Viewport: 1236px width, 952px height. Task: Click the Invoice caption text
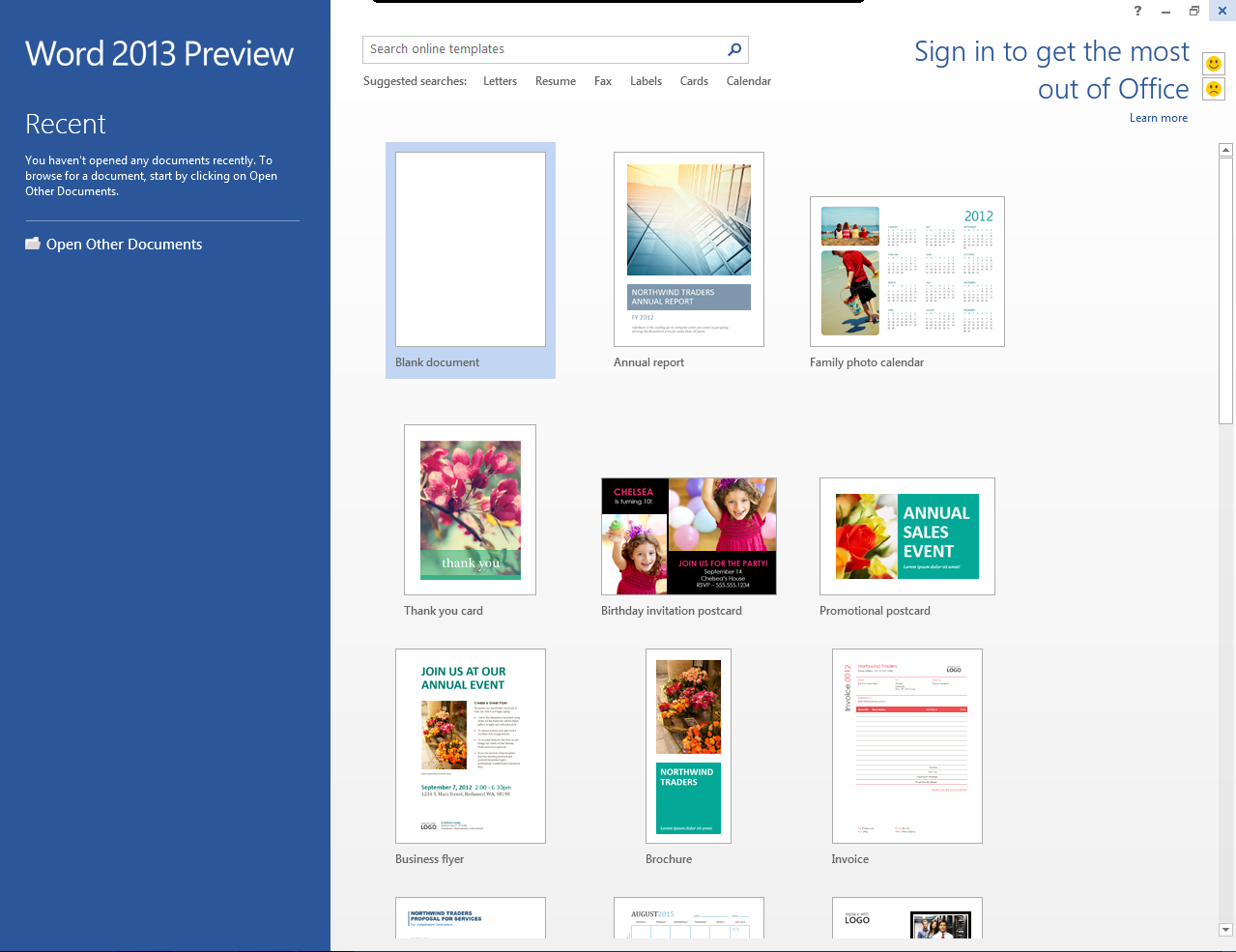click(x=849, y=859)
